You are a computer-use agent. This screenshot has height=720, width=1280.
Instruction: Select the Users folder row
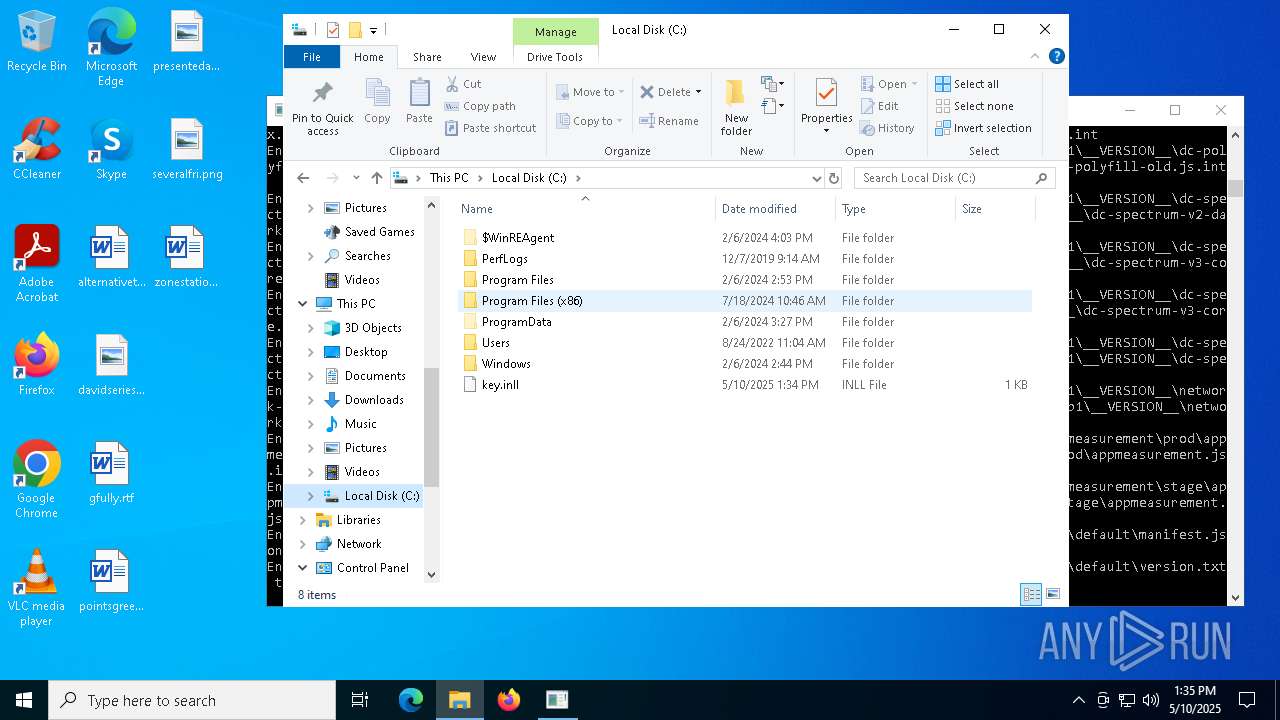tap(745, 343)
